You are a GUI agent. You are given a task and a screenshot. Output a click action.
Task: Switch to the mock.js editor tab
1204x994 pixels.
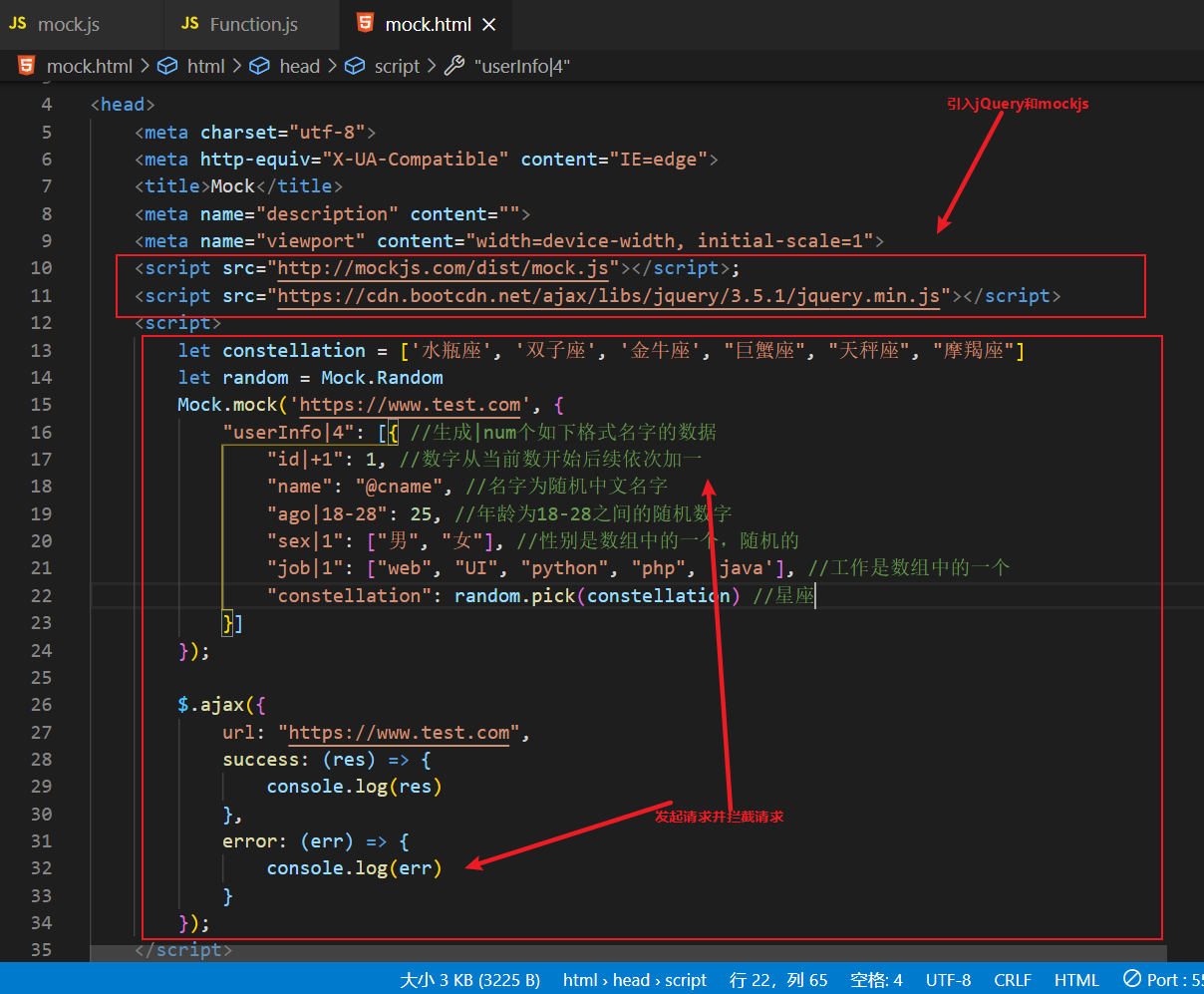[x=55, y=25]
